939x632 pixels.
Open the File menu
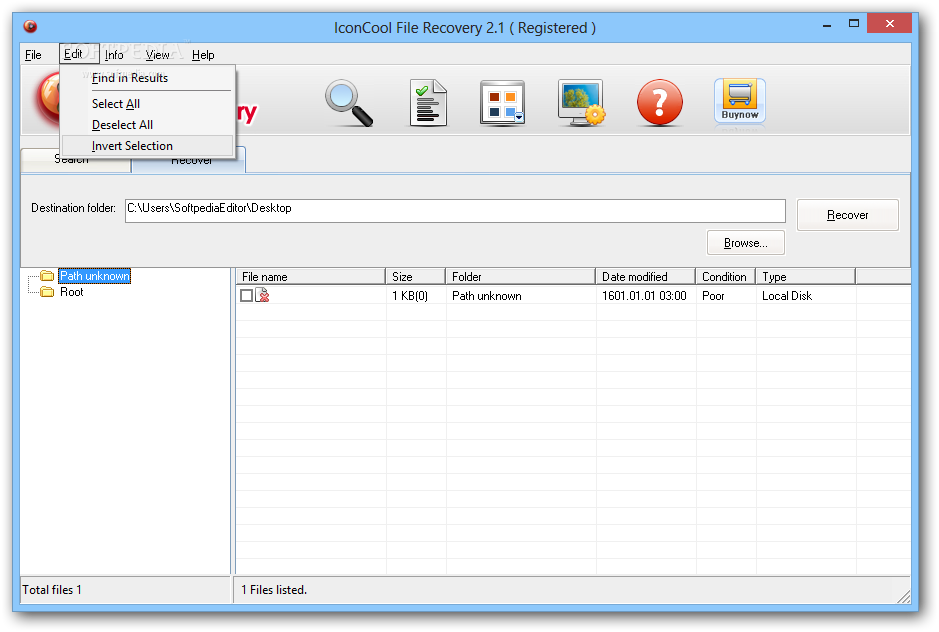tap(33, 55)
